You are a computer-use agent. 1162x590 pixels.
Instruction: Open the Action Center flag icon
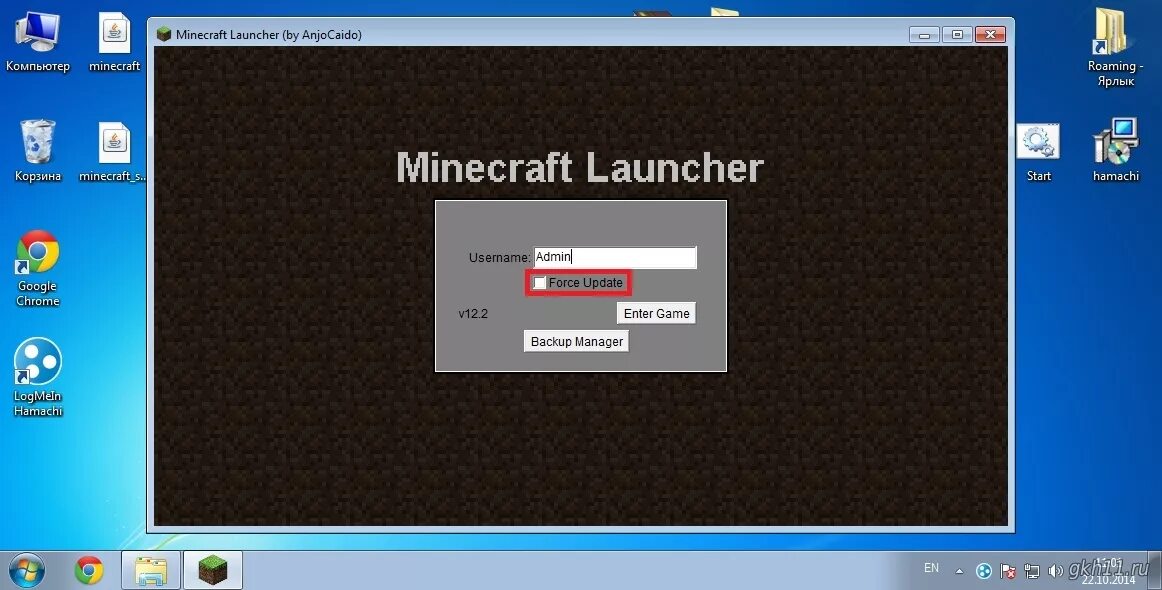coord(1008,571)
